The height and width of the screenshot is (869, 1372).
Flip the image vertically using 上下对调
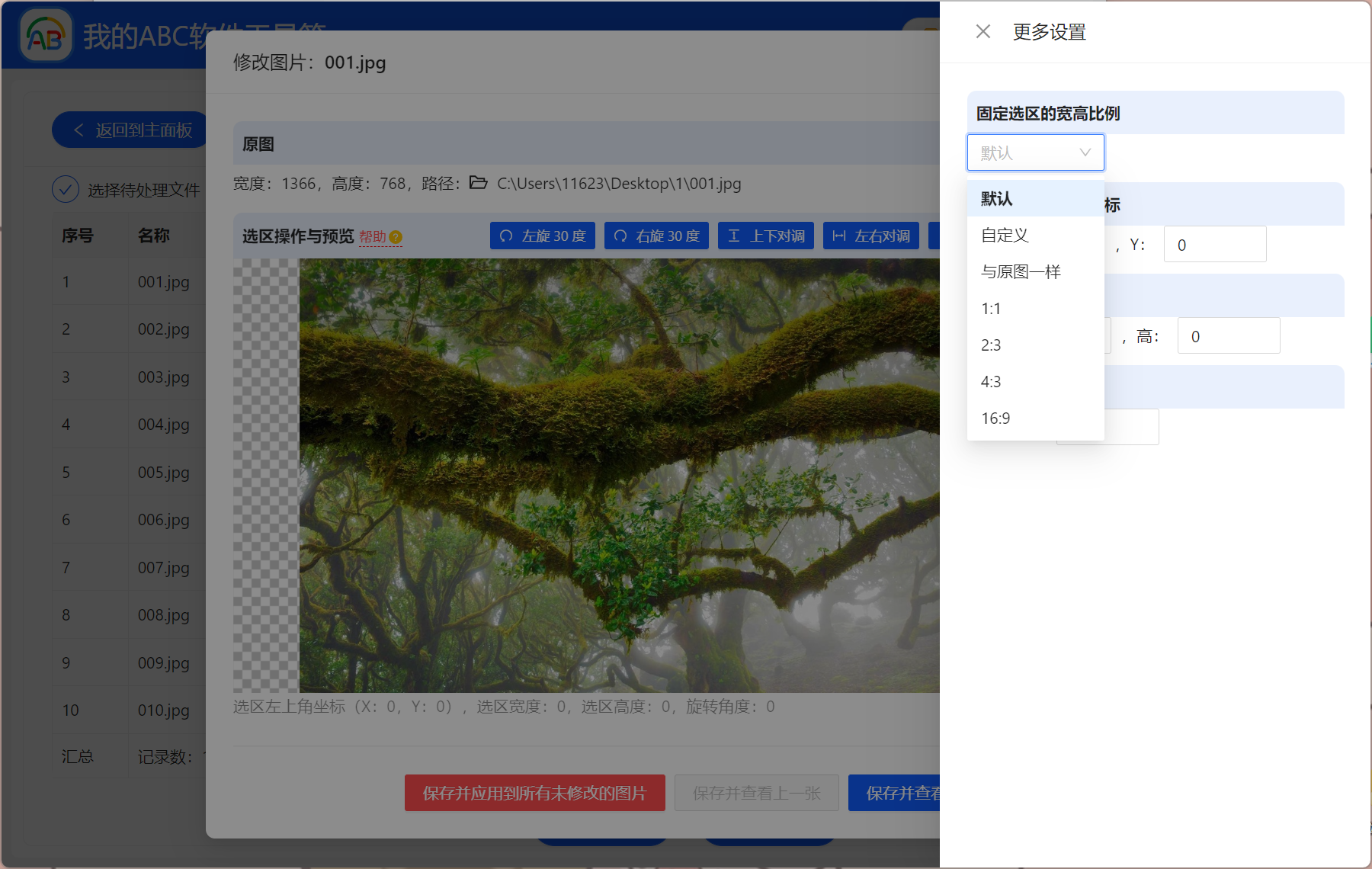pyautogui.click(x=765, y=236)
